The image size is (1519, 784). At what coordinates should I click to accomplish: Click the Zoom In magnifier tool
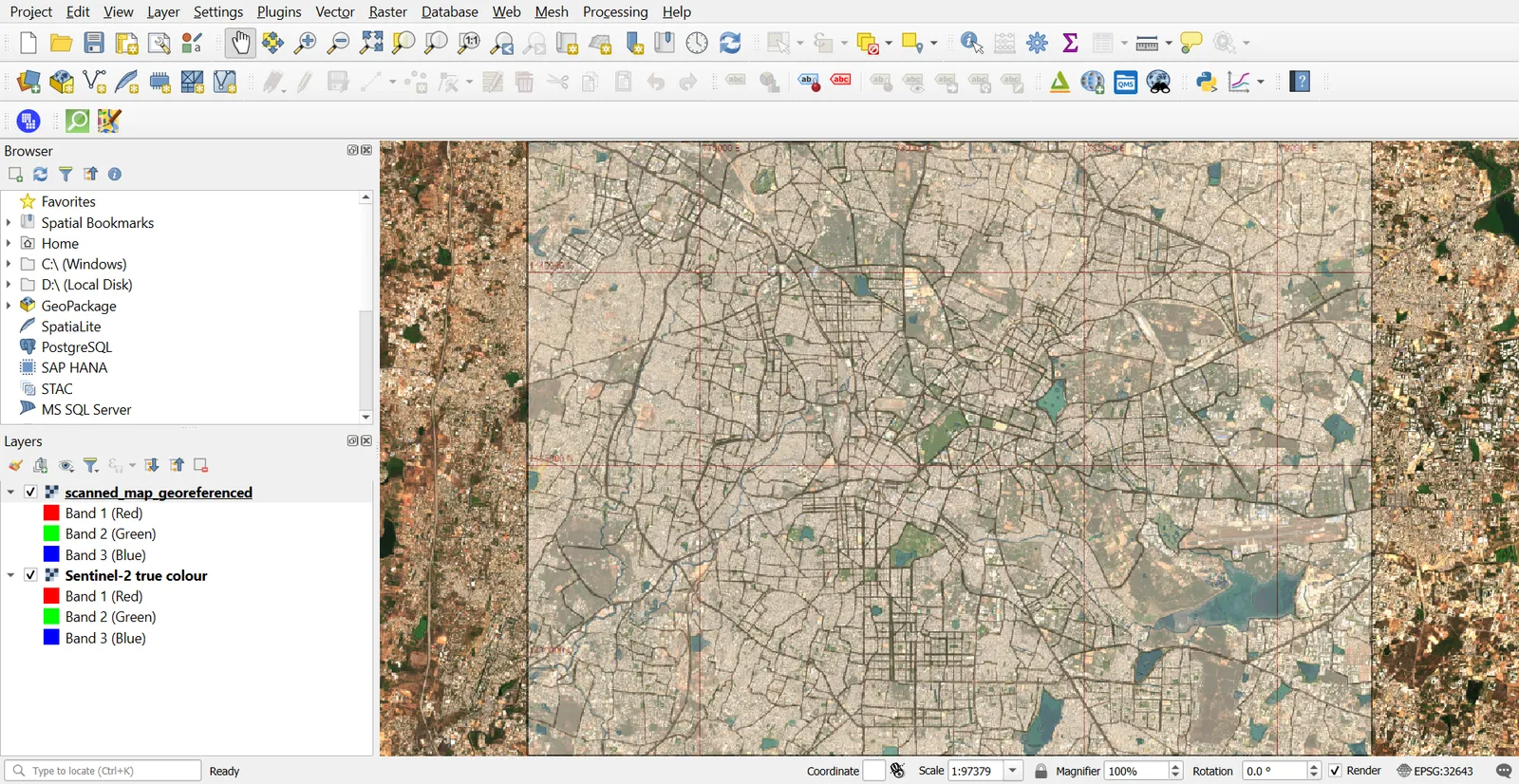[306, 43]
